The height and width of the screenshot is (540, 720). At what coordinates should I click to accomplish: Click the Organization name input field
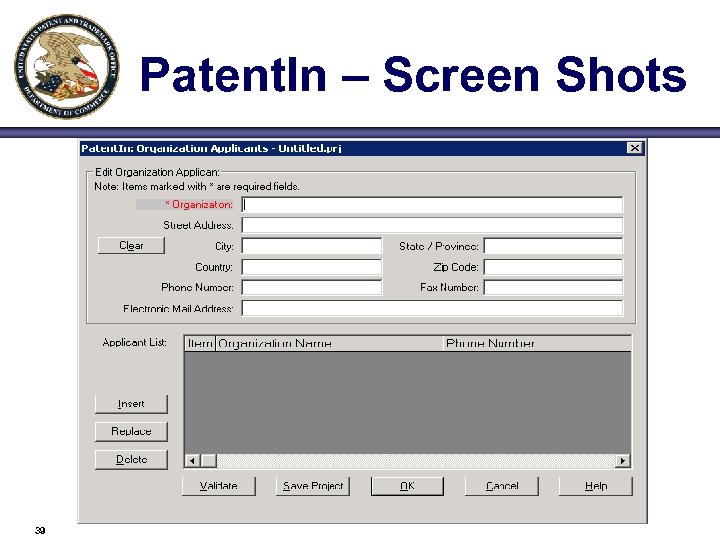click(x=432, y=204)
